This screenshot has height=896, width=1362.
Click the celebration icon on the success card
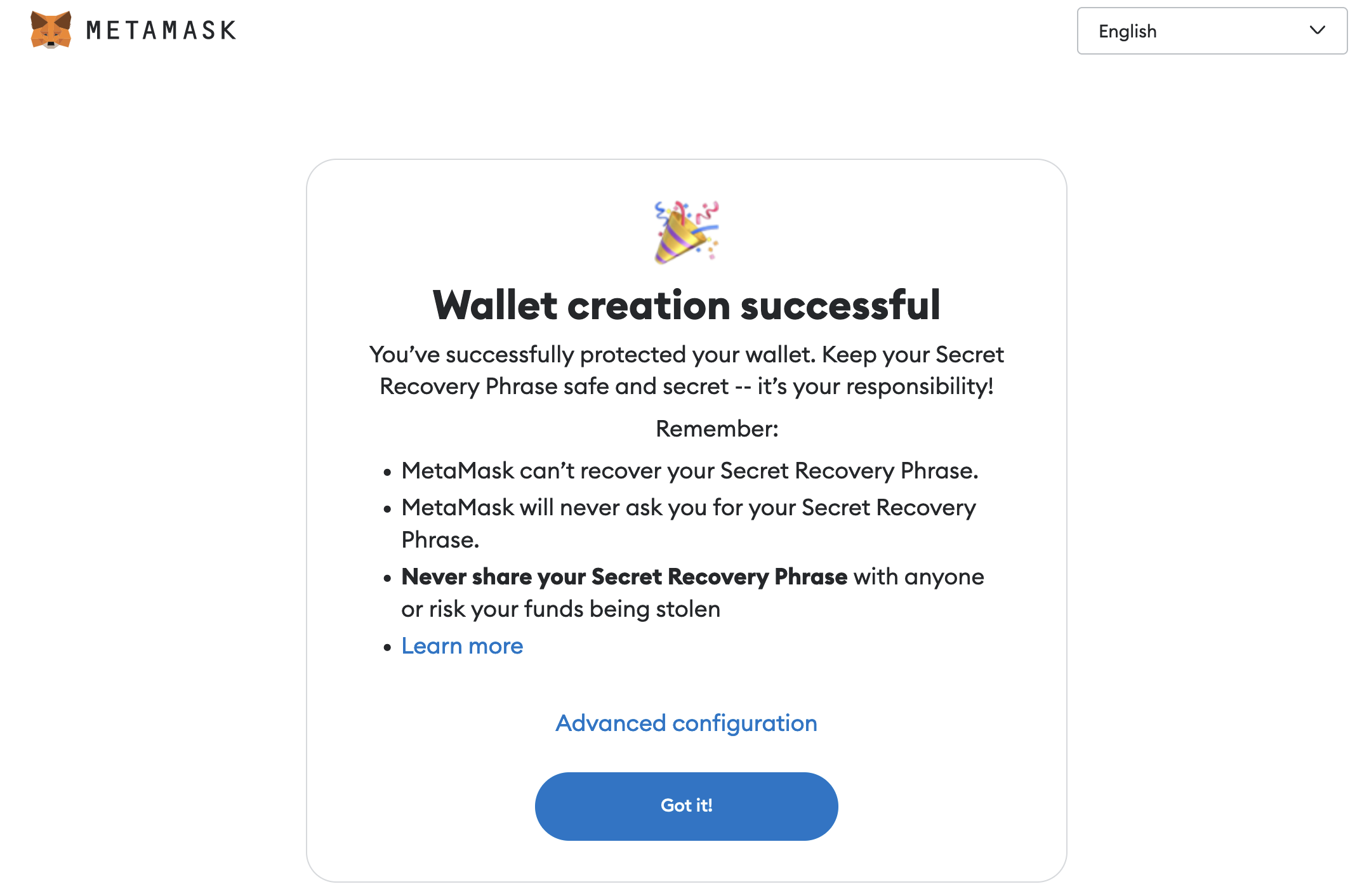click(x=684, y=233)
